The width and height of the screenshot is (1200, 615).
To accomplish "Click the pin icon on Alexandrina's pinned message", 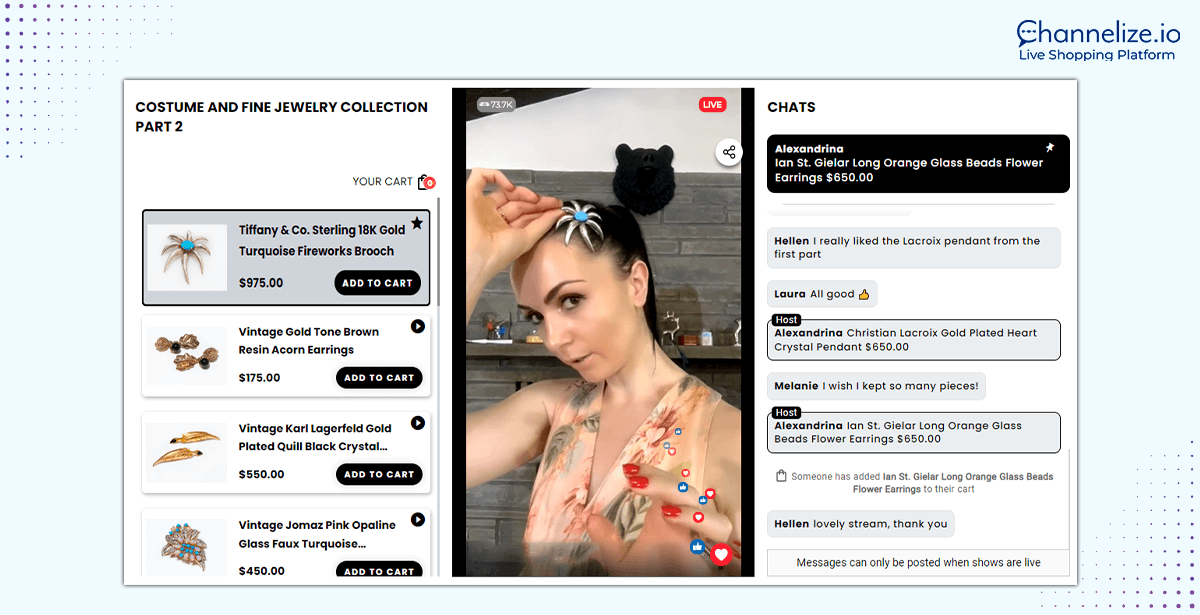I will [1050, 148].
